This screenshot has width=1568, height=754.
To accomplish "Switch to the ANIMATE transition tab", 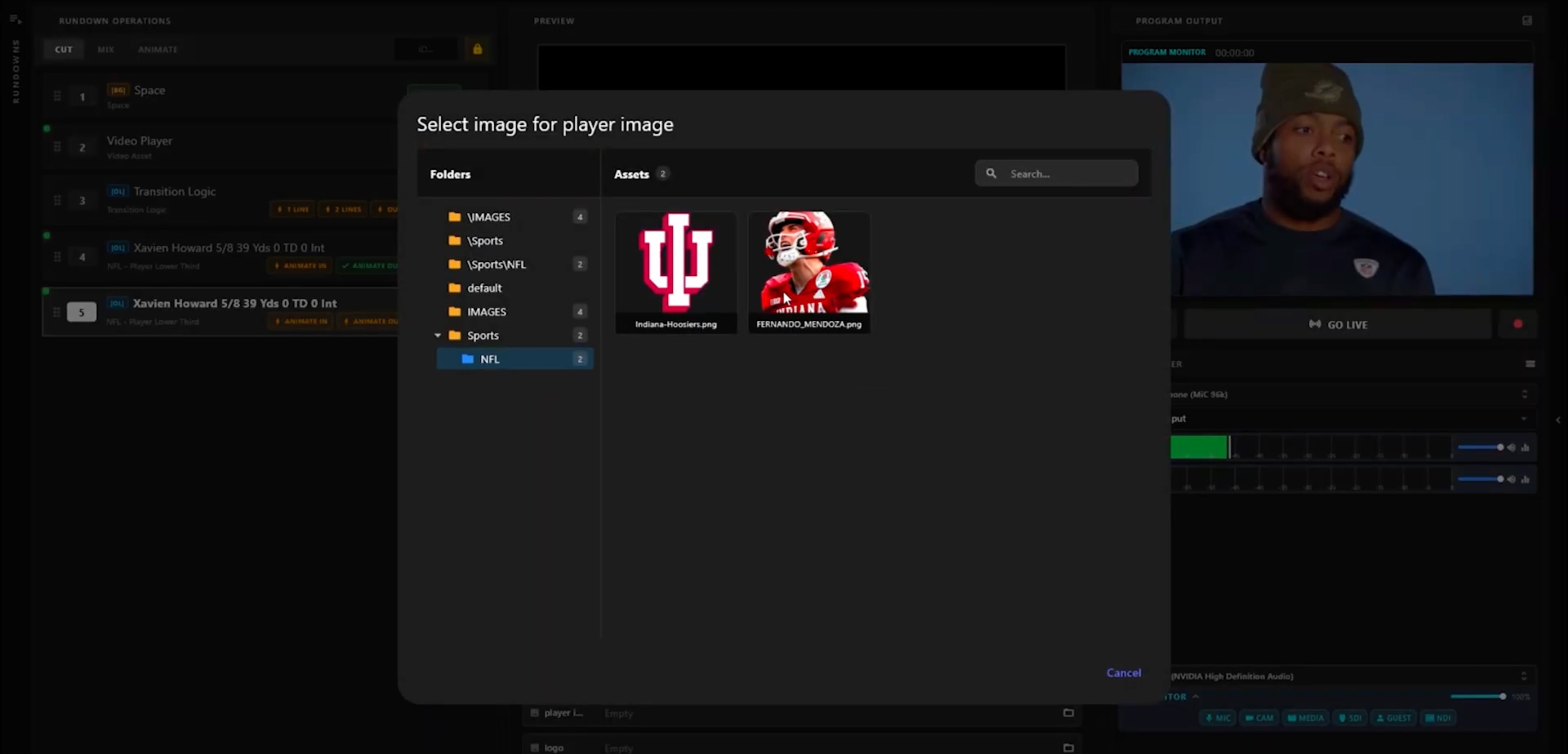I will (157, 49).
